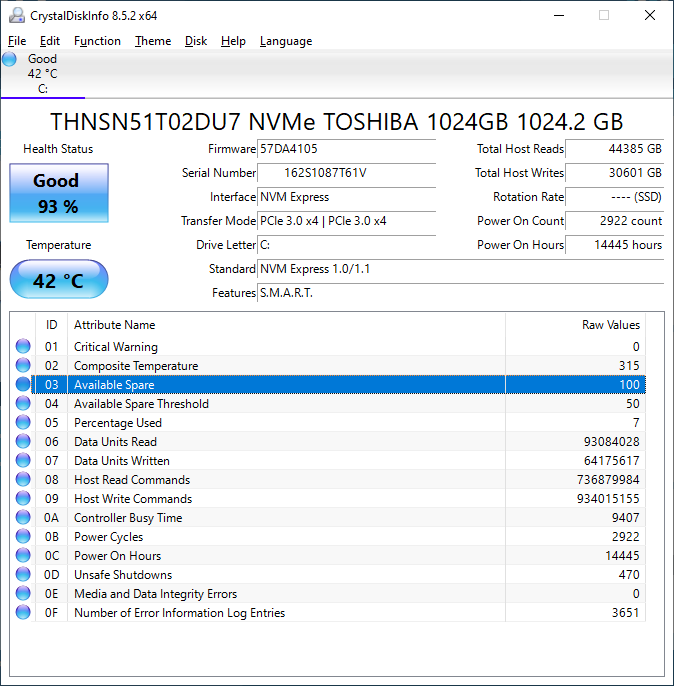Click the Raw Values column header

tap(610, 325)
